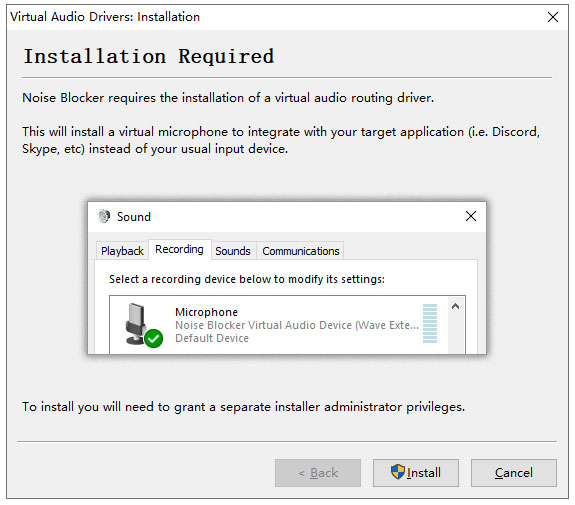Open the Communications tab
The height and width of the screenshot is (505, 575).
coord(301,251)
